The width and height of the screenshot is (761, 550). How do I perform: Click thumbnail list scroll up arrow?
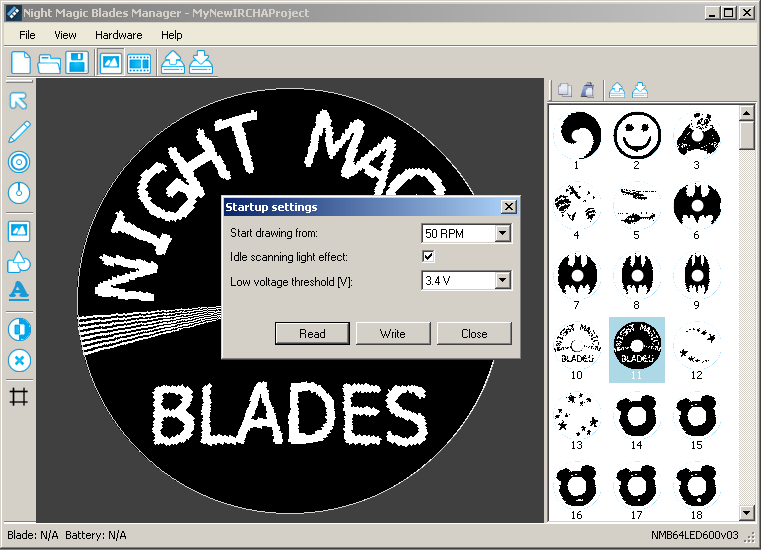click(746, 114)
